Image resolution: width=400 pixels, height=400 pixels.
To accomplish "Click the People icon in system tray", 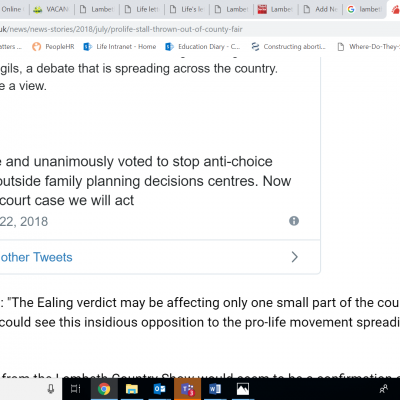I will click(x=384, y=389).
